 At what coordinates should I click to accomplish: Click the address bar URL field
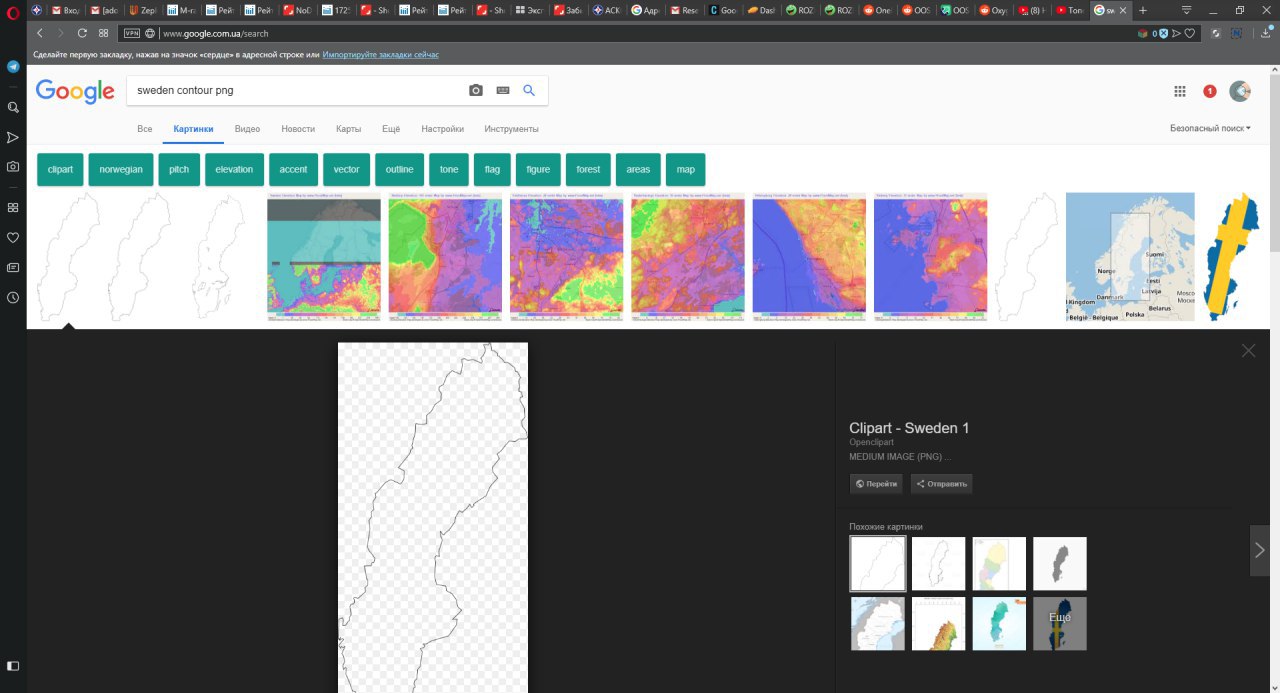[640, 33]
